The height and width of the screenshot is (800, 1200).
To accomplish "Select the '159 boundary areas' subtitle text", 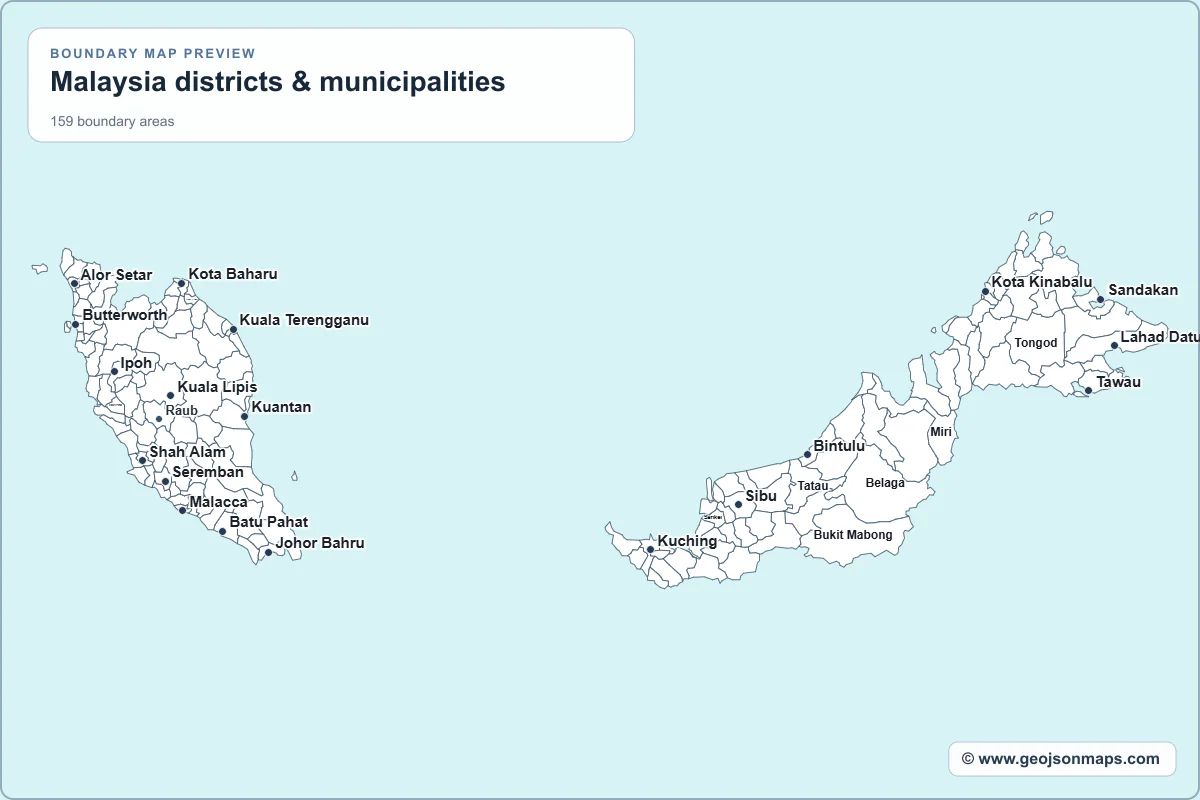I will pyautogui.click(x=112, y=122).
